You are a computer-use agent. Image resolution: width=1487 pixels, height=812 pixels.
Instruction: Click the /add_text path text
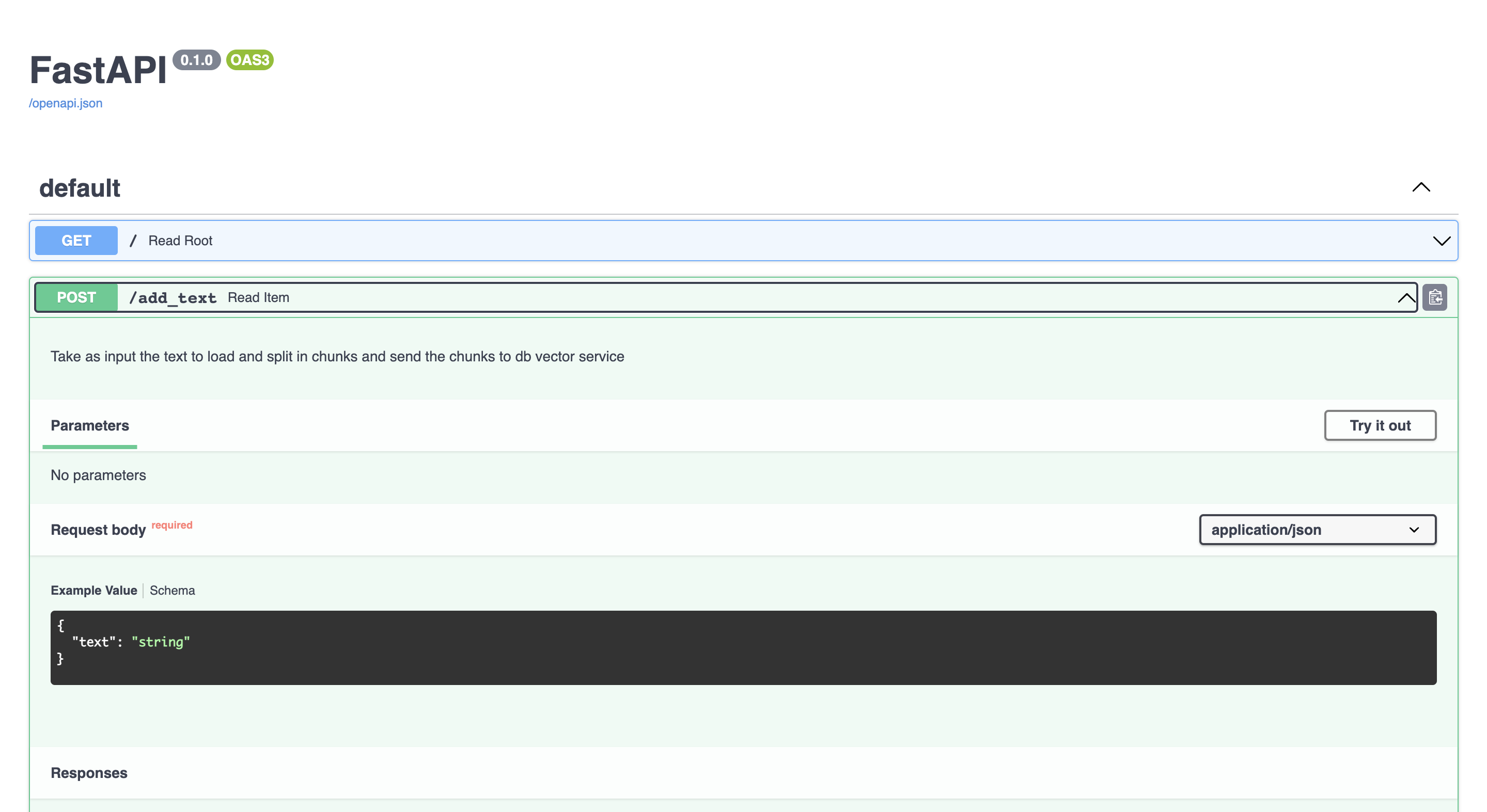tap(172, 298)
